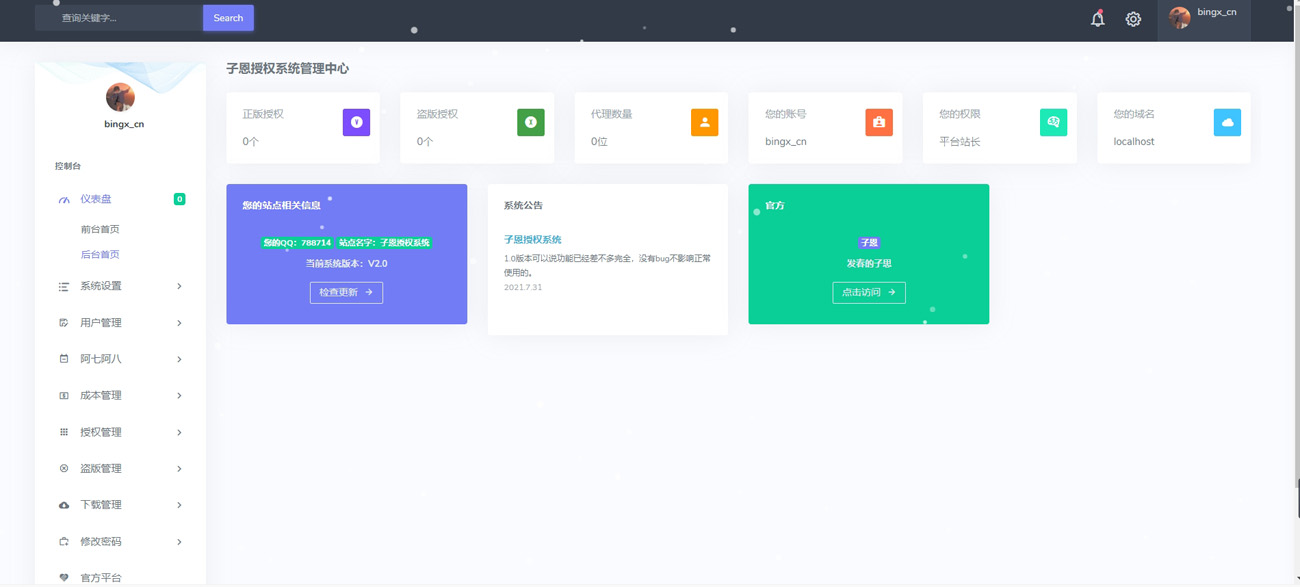Click the green 盗版授权 card icon
The image size is (1300, 587).
(530, 122)
